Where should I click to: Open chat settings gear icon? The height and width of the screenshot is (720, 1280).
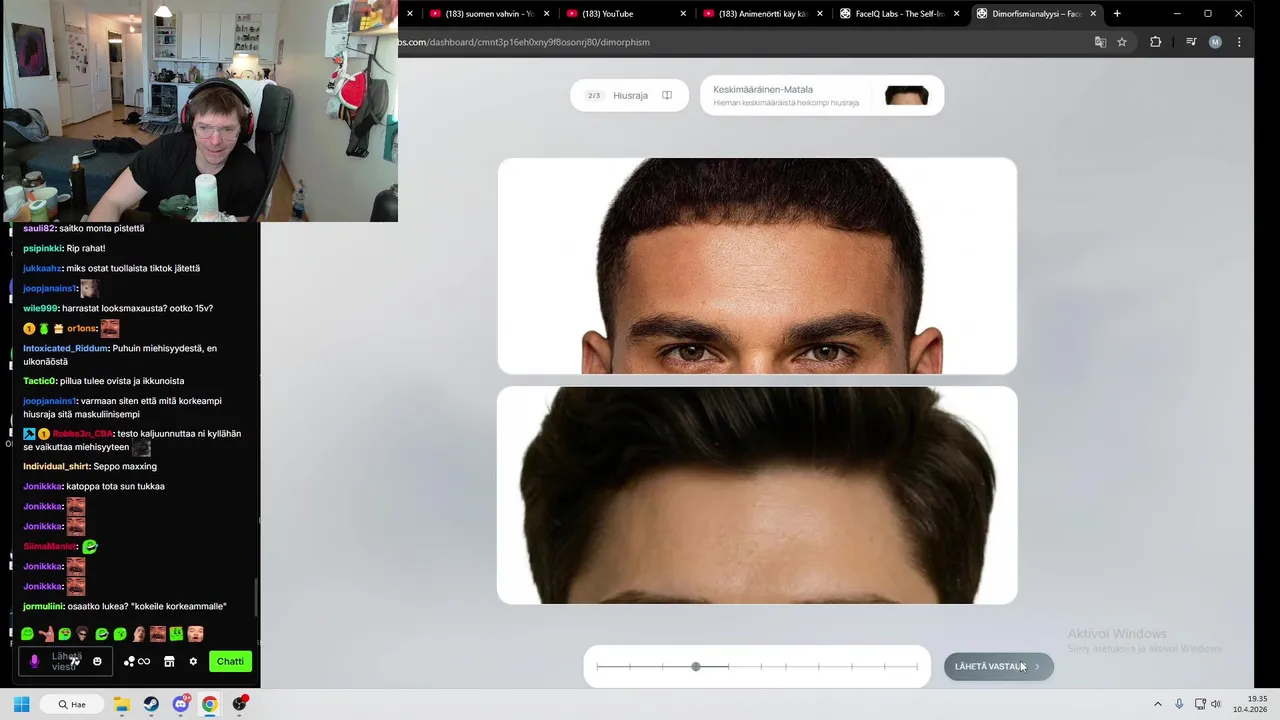193,661
